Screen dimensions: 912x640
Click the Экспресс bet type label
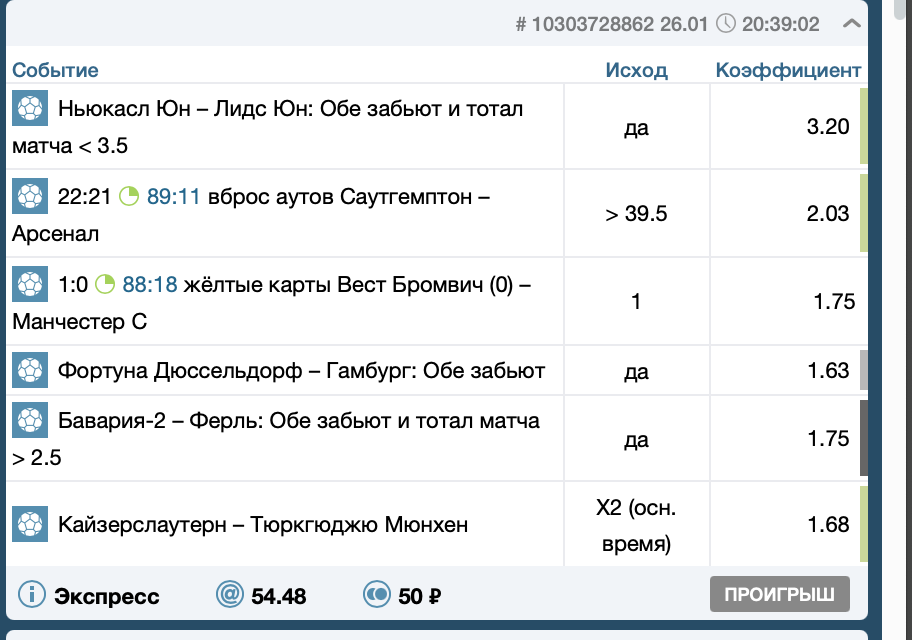coord(106,596)
